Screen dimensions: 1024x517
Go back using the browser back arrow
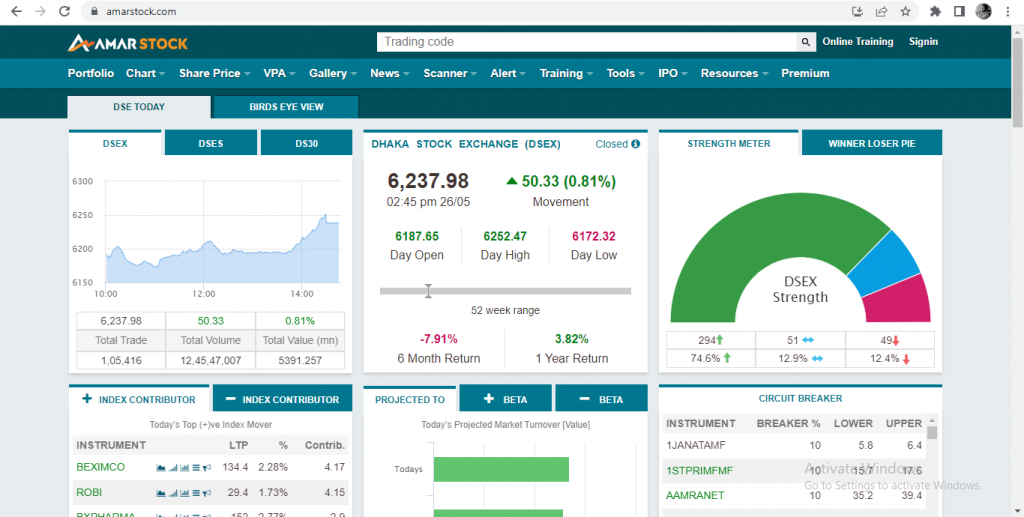[x=16, y=11]
